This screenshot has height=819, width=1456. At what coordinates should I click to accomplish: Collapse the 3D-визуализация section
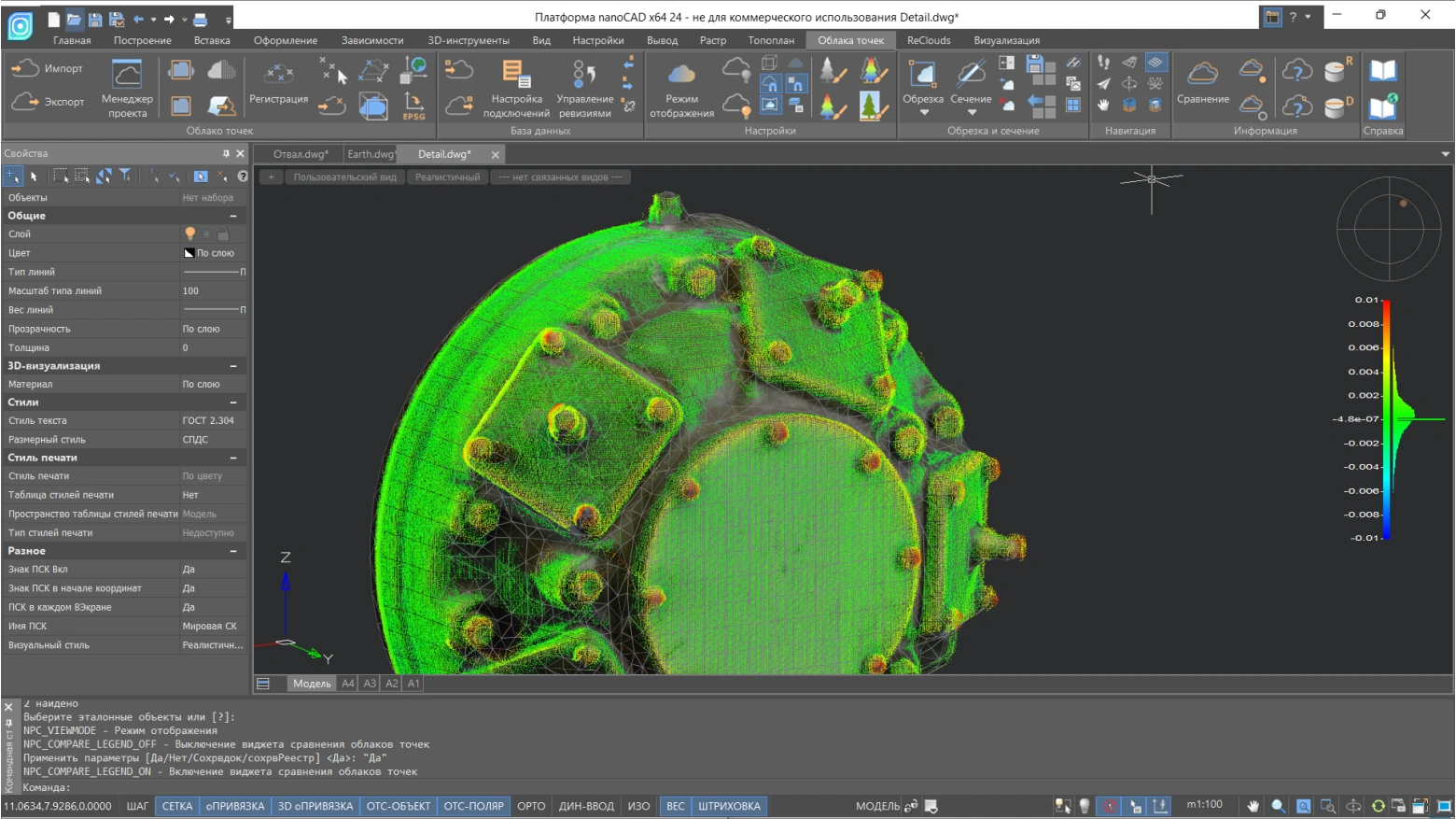[x=233, y=366]
